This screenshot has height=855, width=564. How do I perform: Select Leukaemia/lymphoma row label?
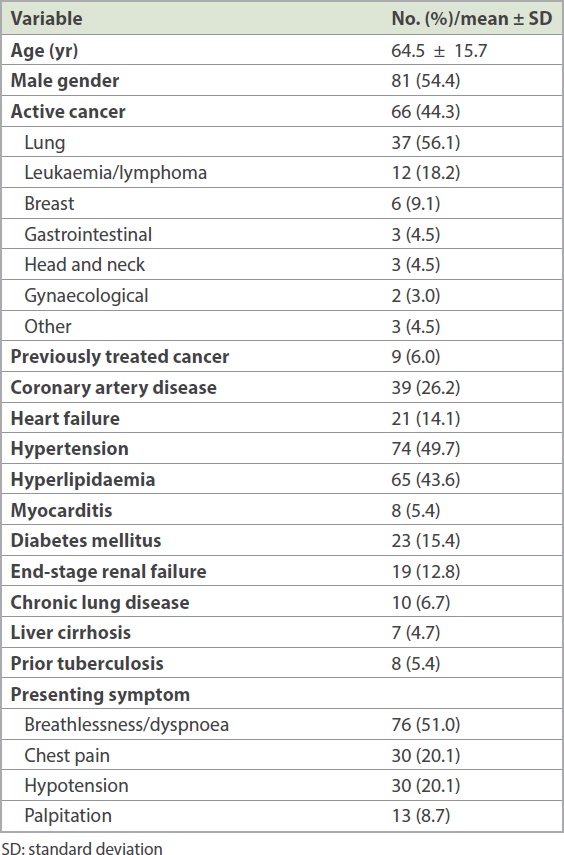click(116, 173)
